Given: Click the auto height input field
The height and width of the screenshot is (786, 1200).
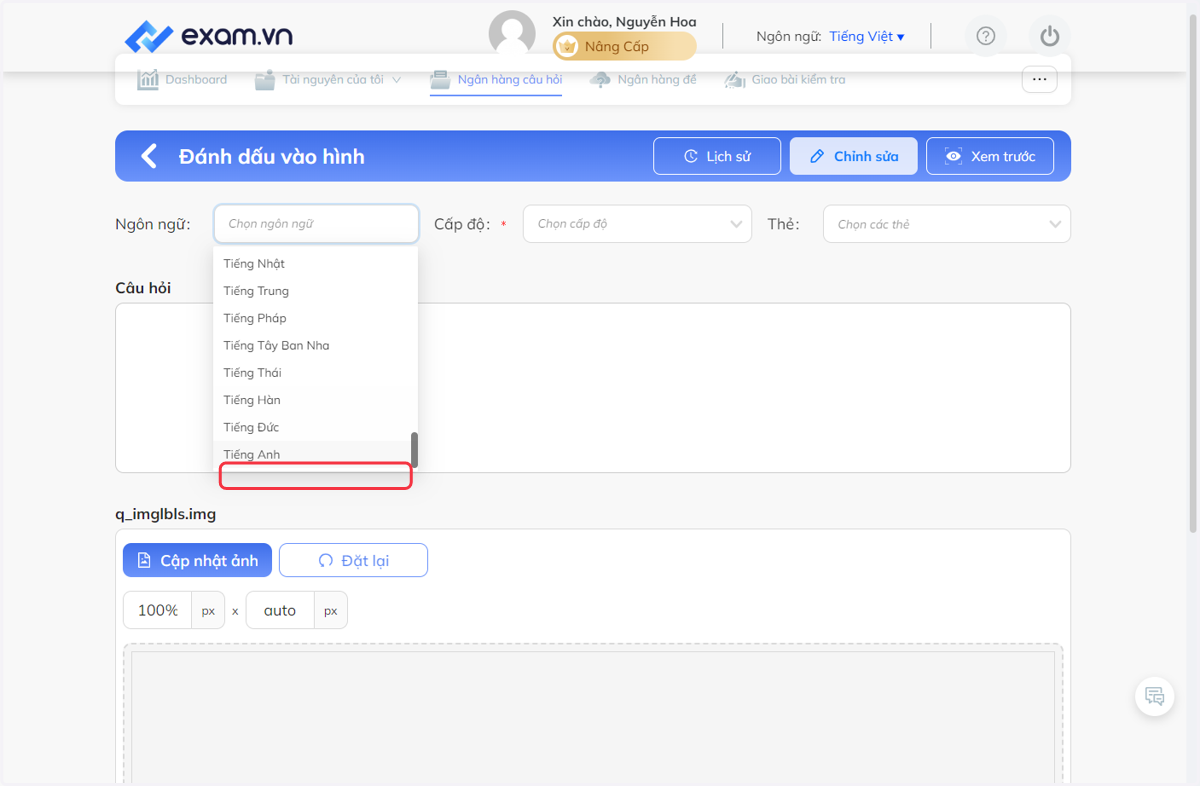Looking at the screenshot, I should (280, 610).
